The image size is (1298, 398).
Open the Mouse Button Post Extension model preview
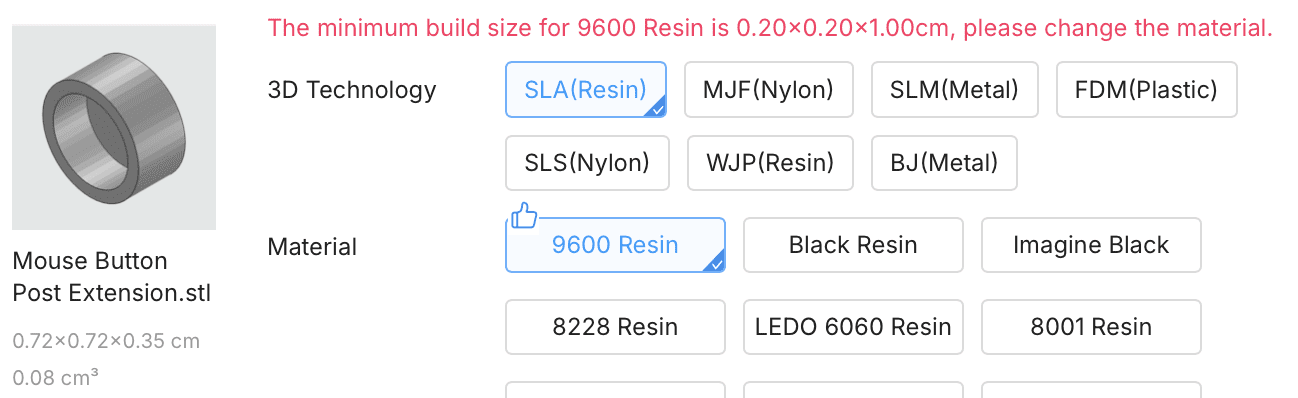(114, 128)
